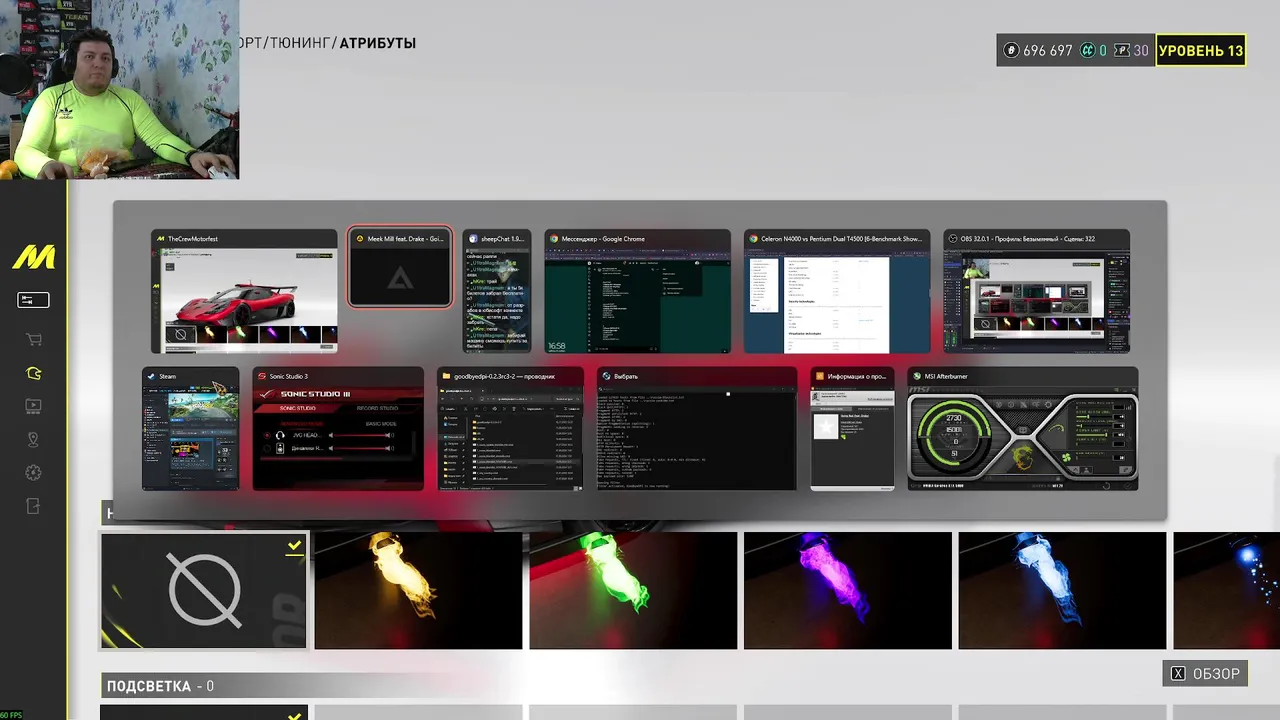Select the helmet profile icon in sidebar

[x=33, y=373]
